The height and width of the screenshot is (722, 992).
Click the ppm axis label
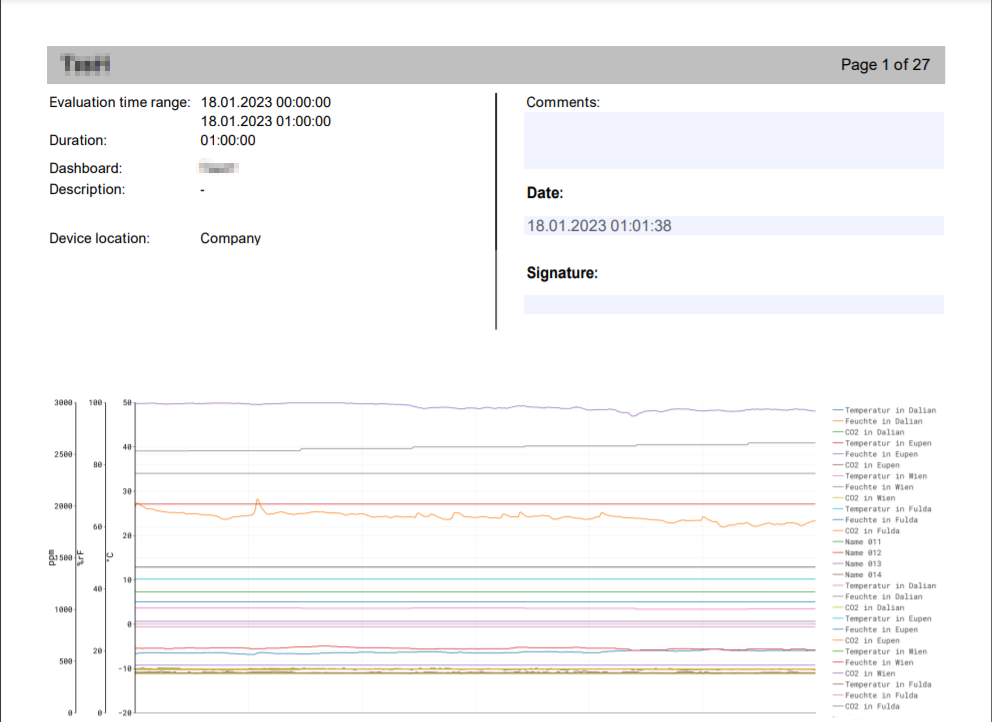click(x=52, y=557)
